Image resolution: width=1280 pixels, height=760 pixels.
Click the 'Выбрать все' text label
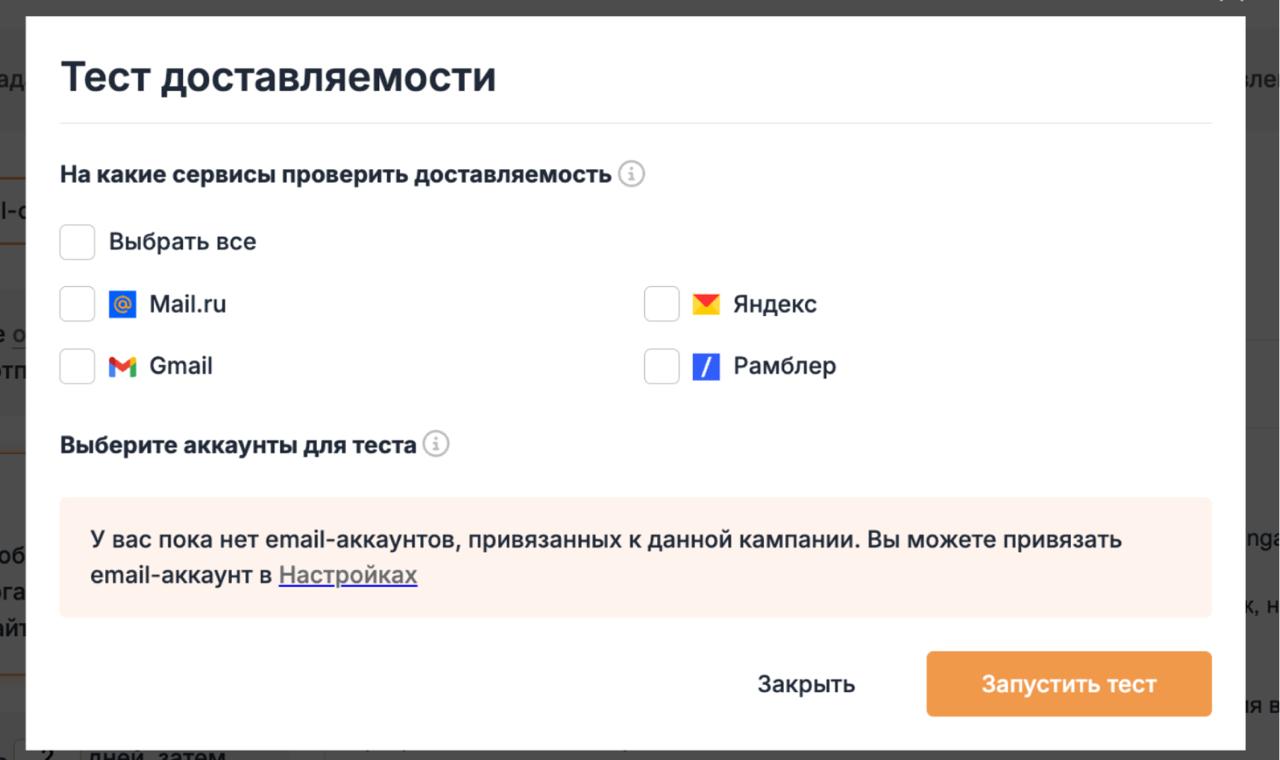pyautogui.click(x=182, y=242)
